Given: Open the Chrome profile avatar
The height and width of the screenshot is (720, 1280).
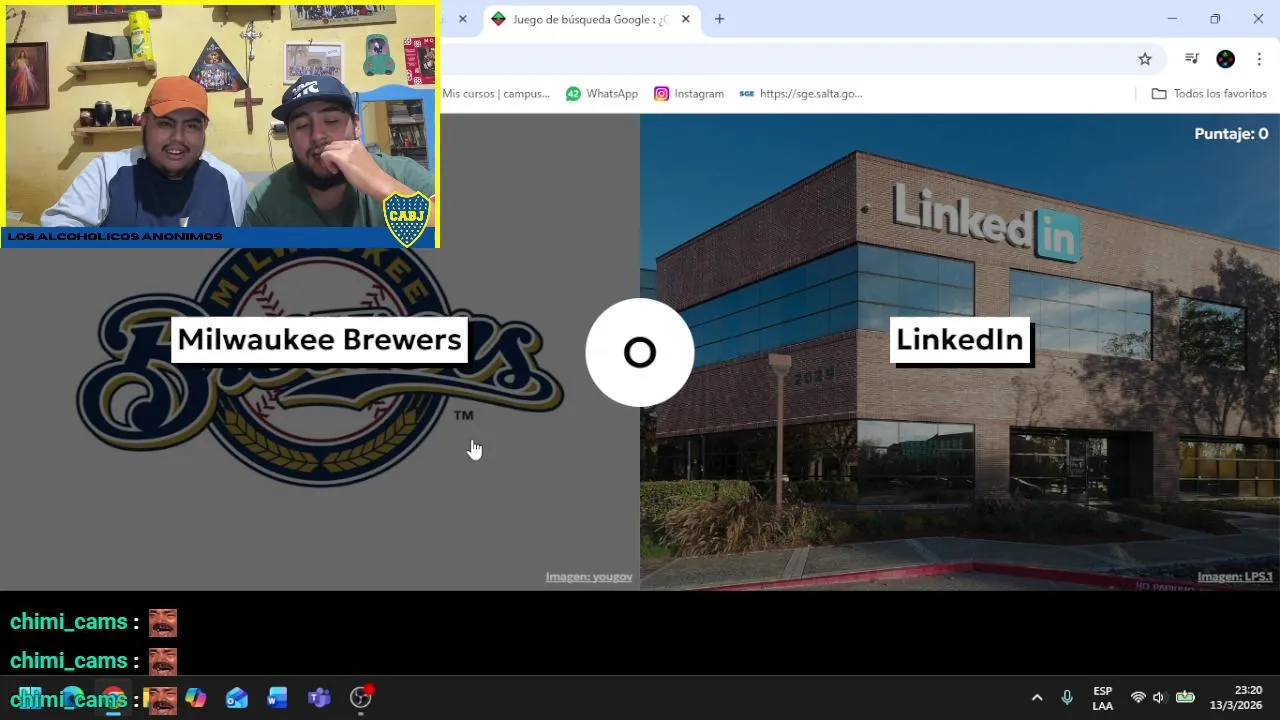Looking at the screenshot, I should click(1225, 59).
